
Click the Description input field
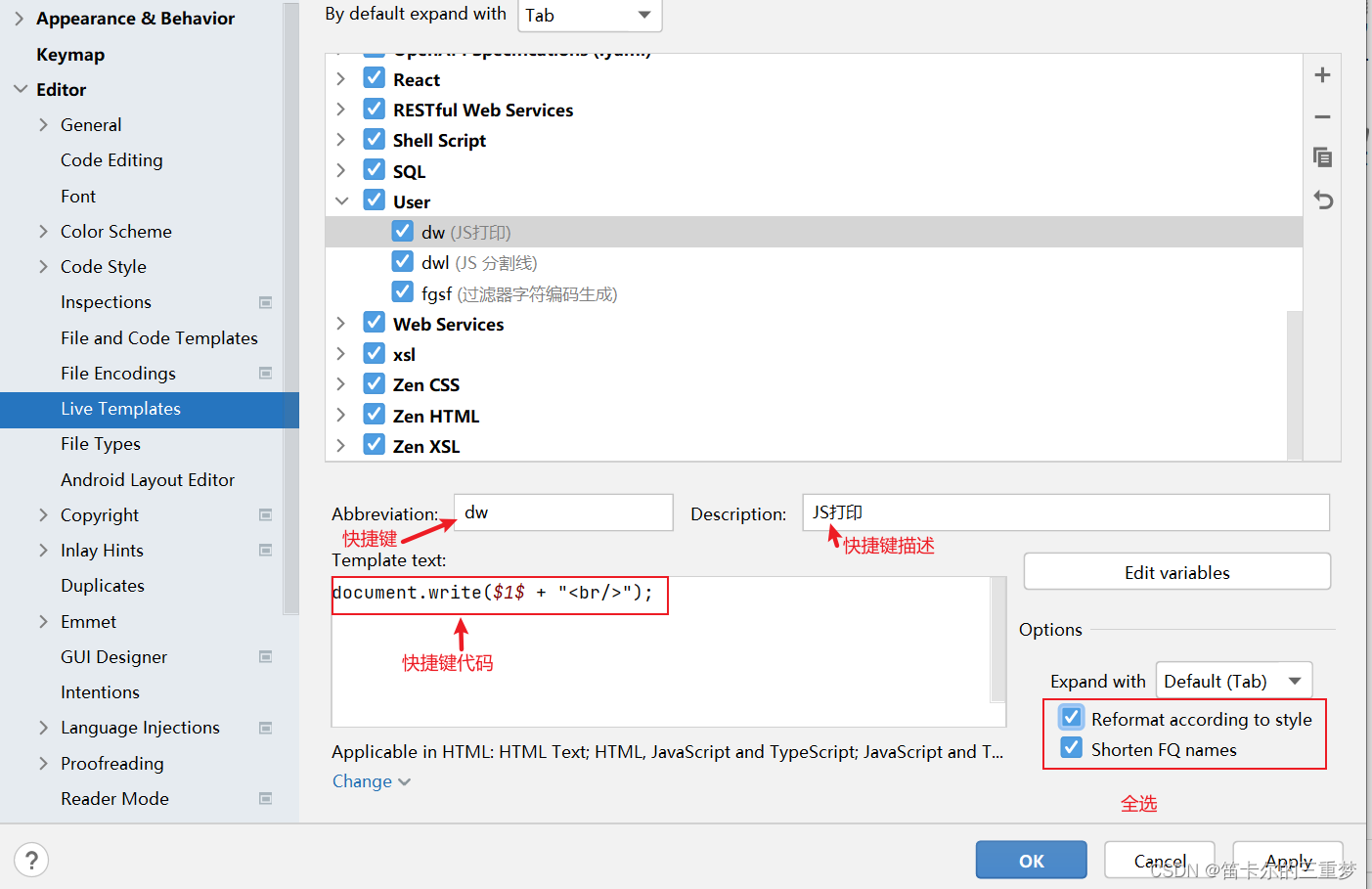tap(1066, 512)
